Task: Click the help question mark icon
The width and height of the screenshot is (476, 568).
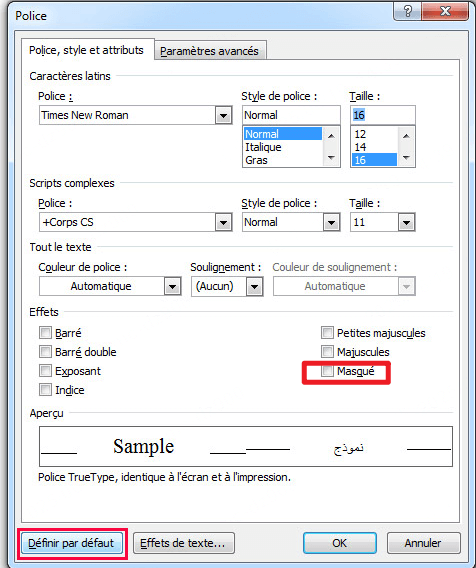Action: pos(407,11)
